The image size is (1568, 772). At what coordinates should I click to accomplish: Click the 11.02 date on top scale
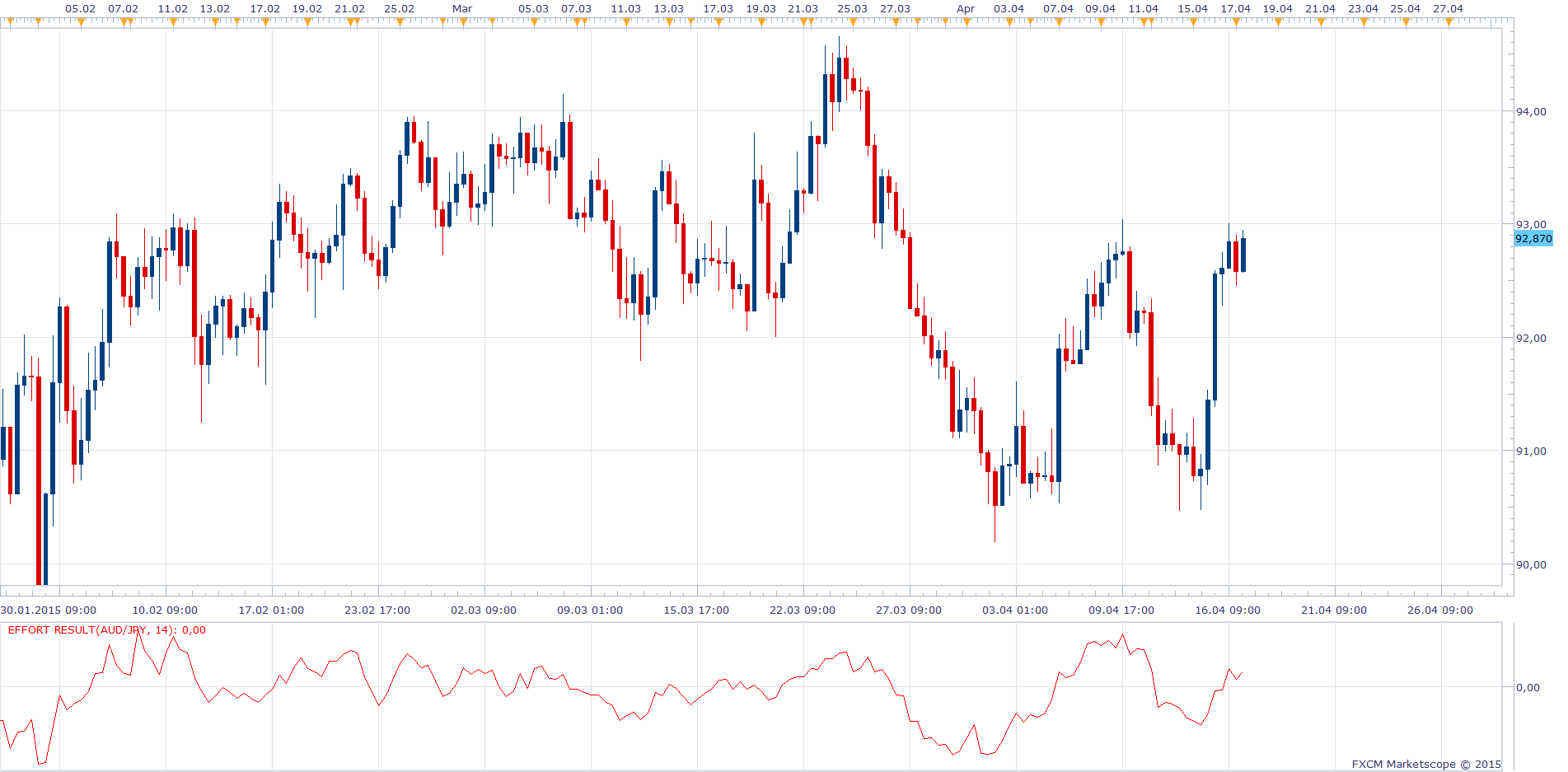tap(173, 9)
